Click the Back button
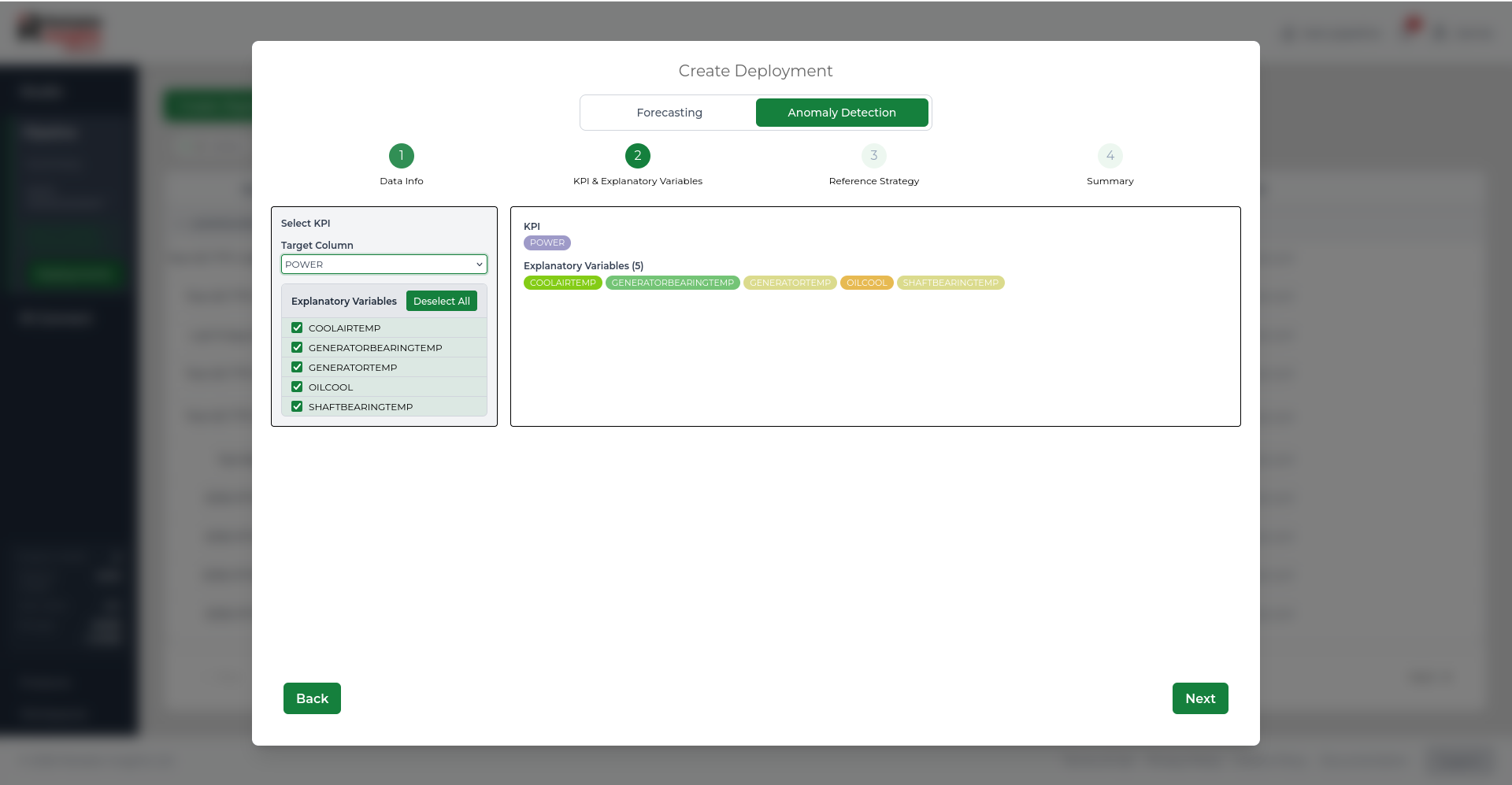Screen dimensions: 1512x785 (x=312, y=698)
